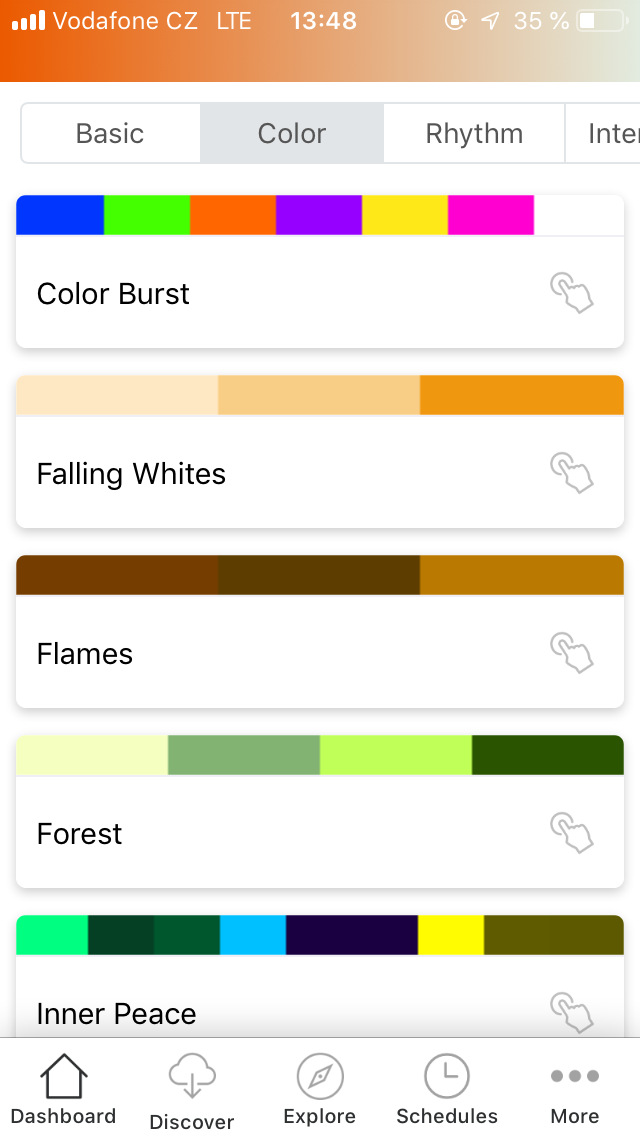Go to Dashboard home icon
Image resolution: width=640 pixels, height=1136 pixels.
(63, 1078)
